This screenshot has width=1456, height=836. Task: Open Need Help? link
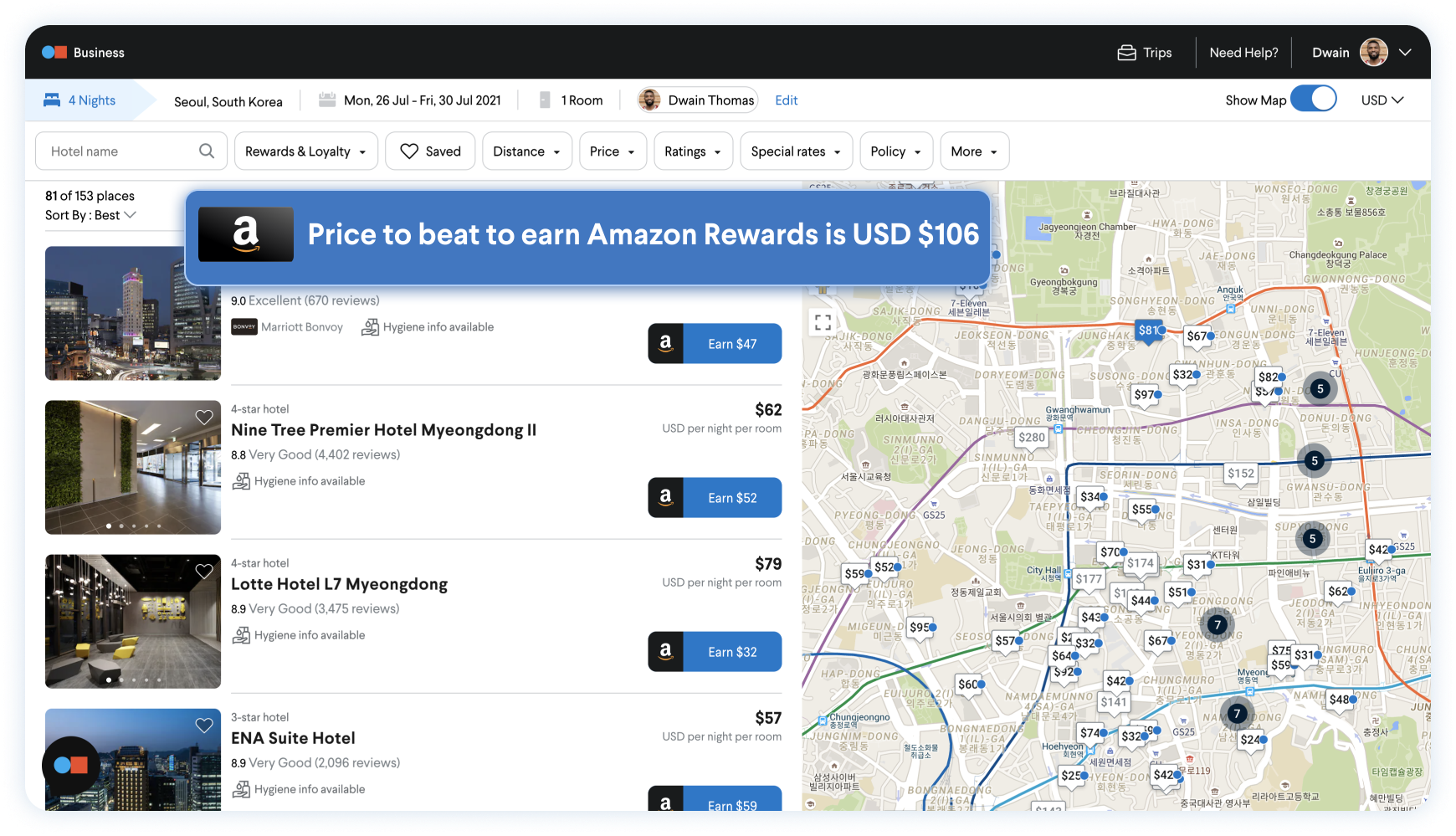coord(1243,52)
